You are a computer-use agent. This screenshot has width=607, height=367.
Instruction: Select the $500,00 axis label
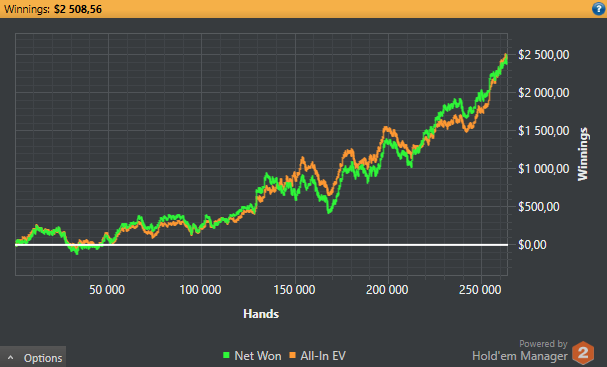pos(539,207)
